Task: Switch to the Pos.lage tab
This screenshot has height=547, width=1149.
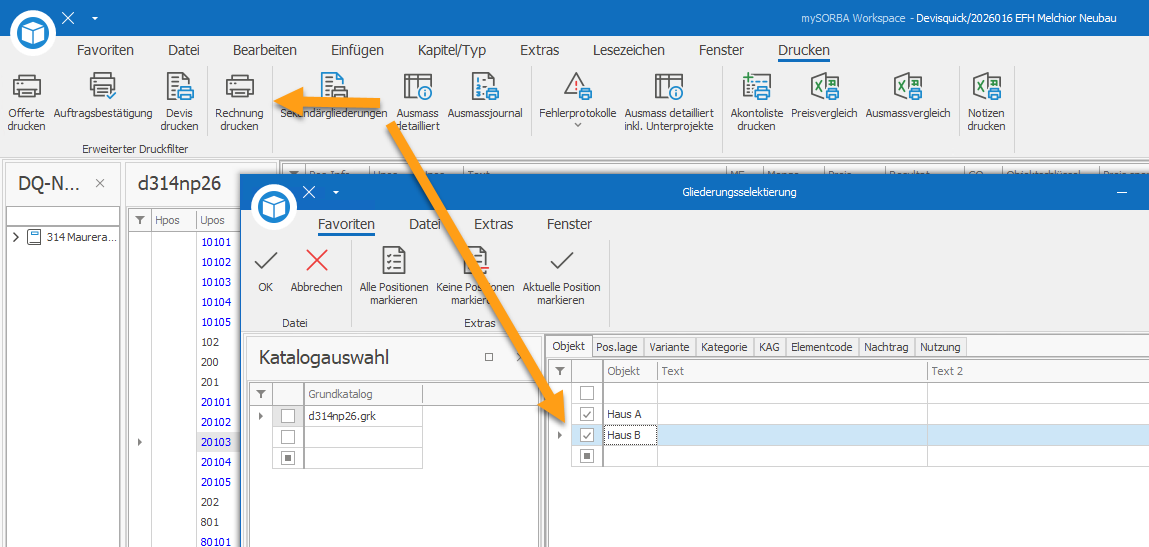Action: pos(616,347)
